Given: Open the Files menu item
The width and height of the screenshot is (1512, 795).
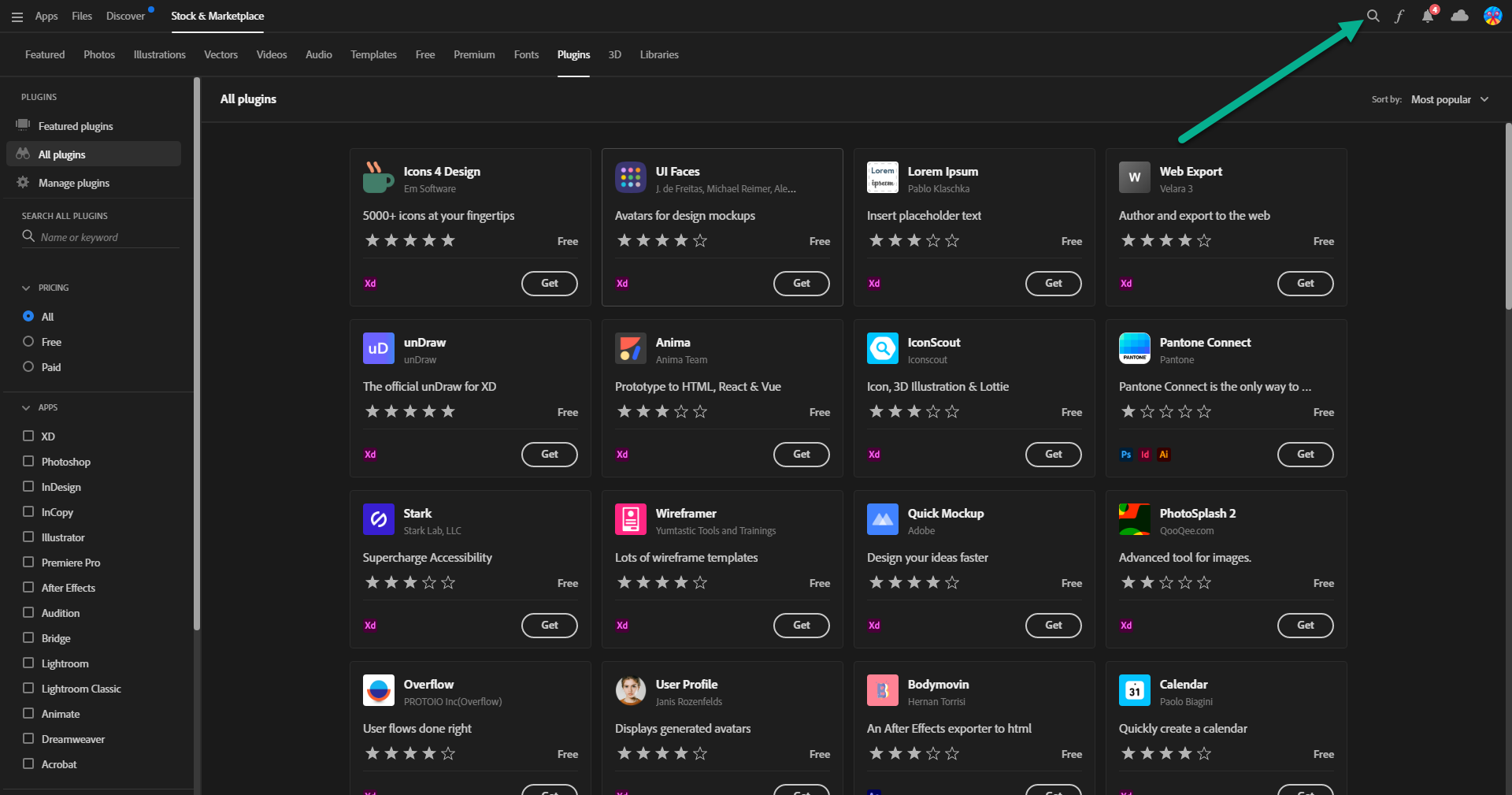Looking at the screenshot, I should coord(82,16).
